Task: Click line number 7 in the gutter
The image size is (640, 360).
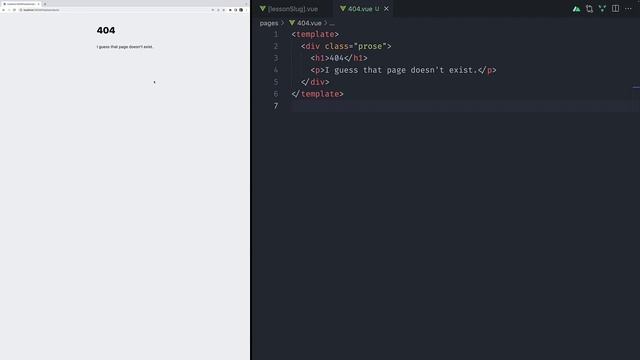Action: tap(276, 106)
